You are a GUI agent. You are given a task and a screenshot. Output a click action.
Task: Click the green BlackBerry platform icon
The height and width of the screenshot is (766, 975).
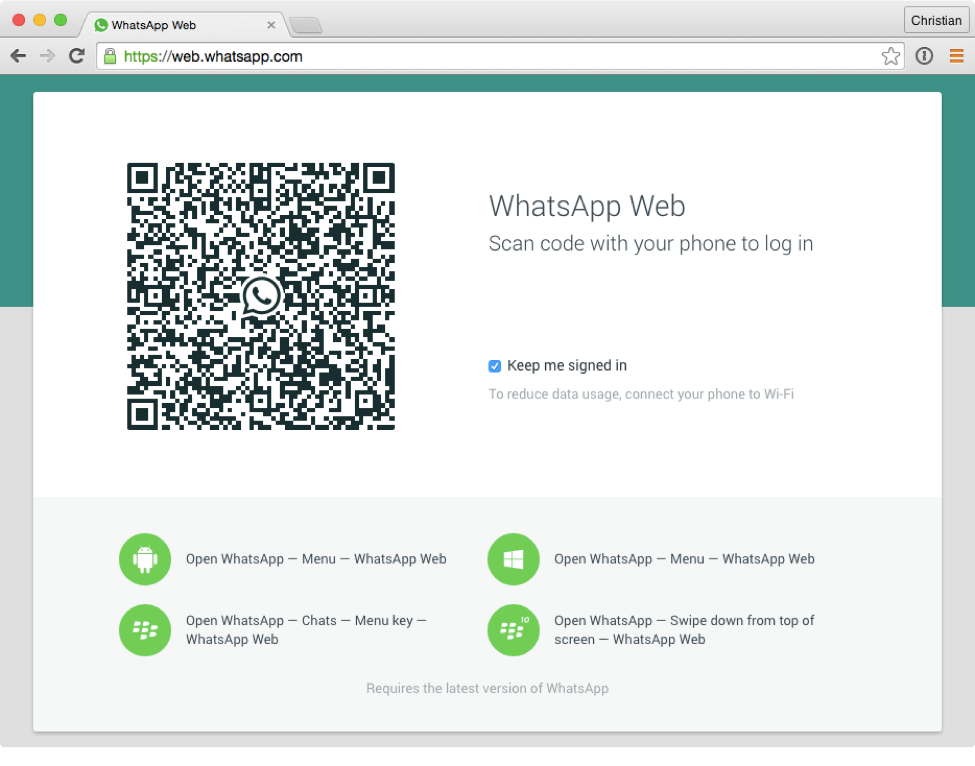145,630
